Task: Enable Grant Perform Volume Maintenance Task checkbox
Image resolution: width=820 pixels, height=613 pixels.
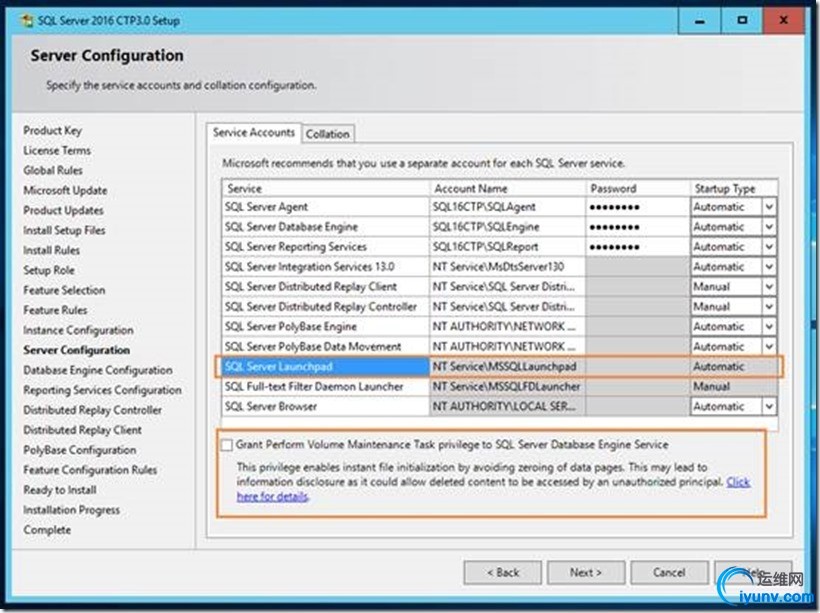Action: [227, 444]
